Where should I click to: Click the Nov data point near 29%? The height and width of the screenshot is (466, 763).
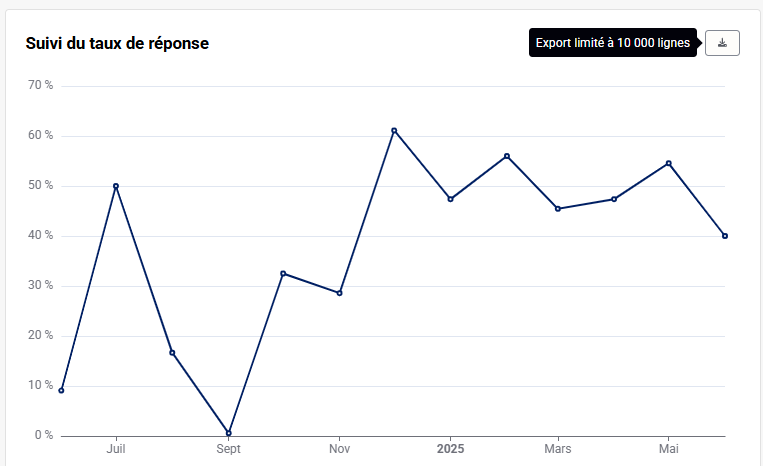click(340, 293)
